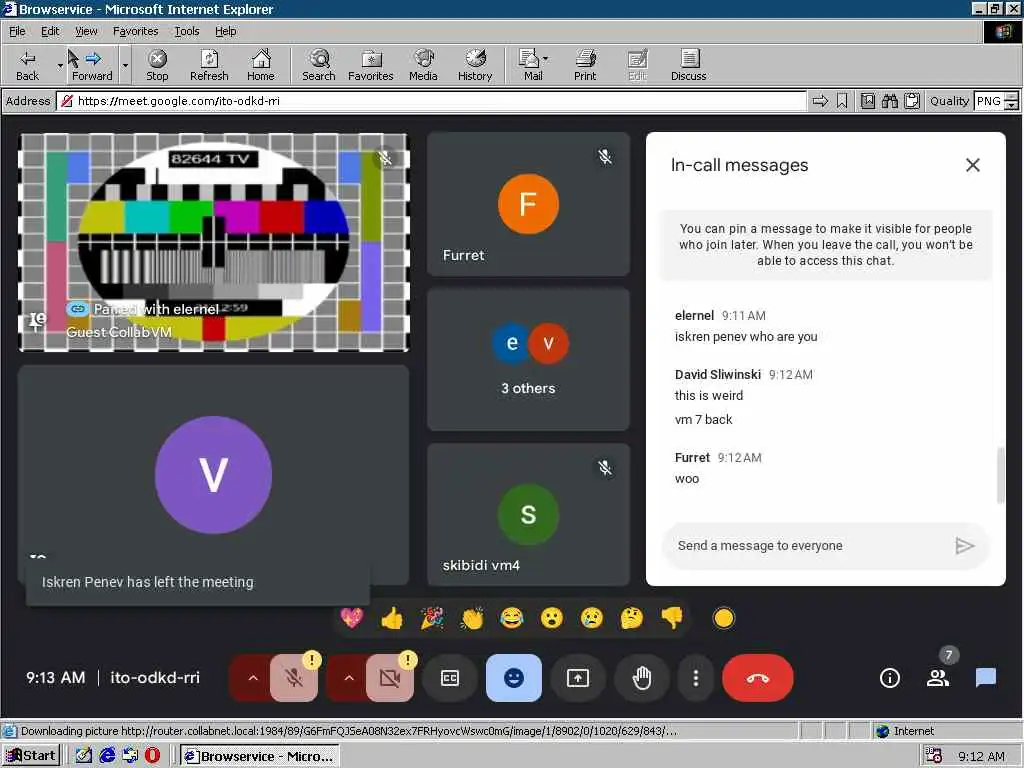The height and width of the screenshot is (768, 1024).
Task: Toggle the emoji reactions bar
Action: [514, 678]
